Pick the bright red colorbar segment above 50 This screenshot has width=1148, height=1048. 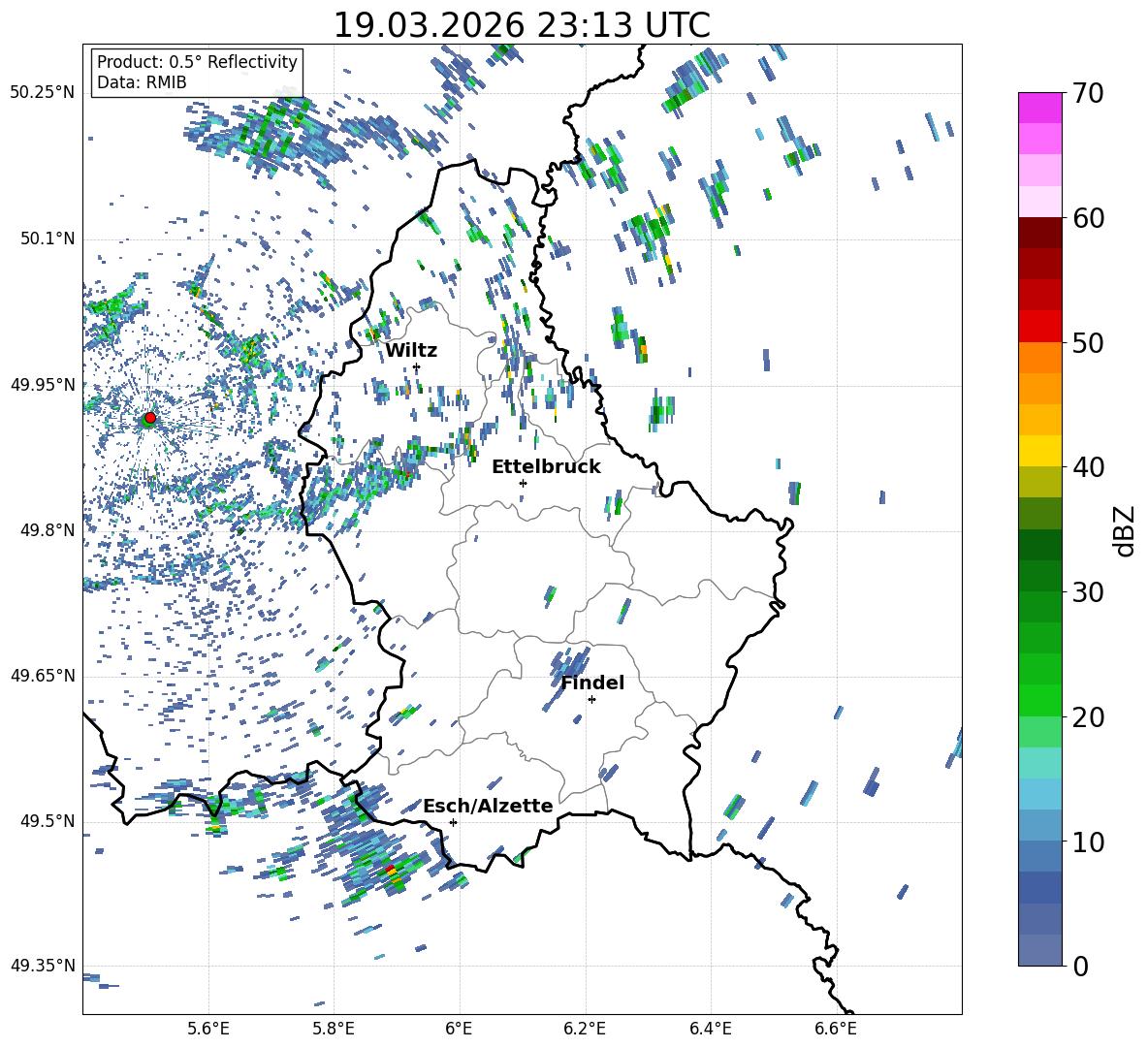point(1040,326)
